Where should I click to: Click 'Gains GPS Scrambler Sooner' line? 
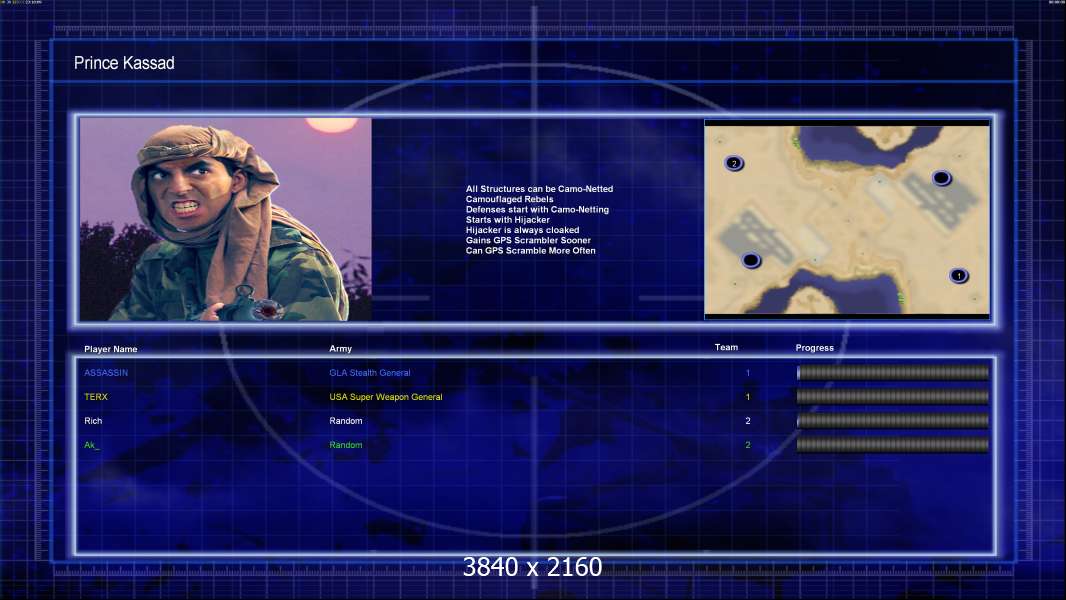[x=528, y=241]
